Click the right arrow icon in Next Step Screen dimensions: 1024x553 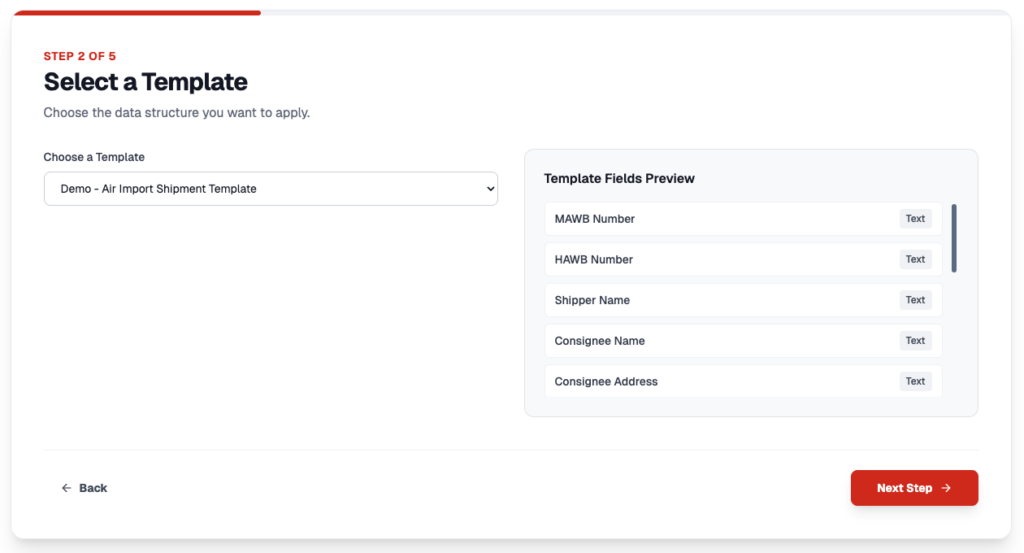(x=946, y=488)
